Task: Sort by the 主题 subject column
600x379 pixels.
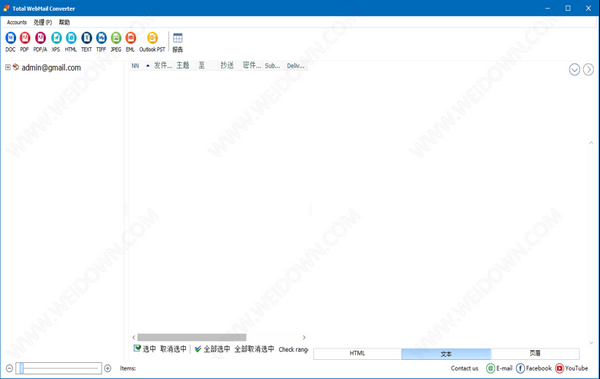Action: point(185,66)
